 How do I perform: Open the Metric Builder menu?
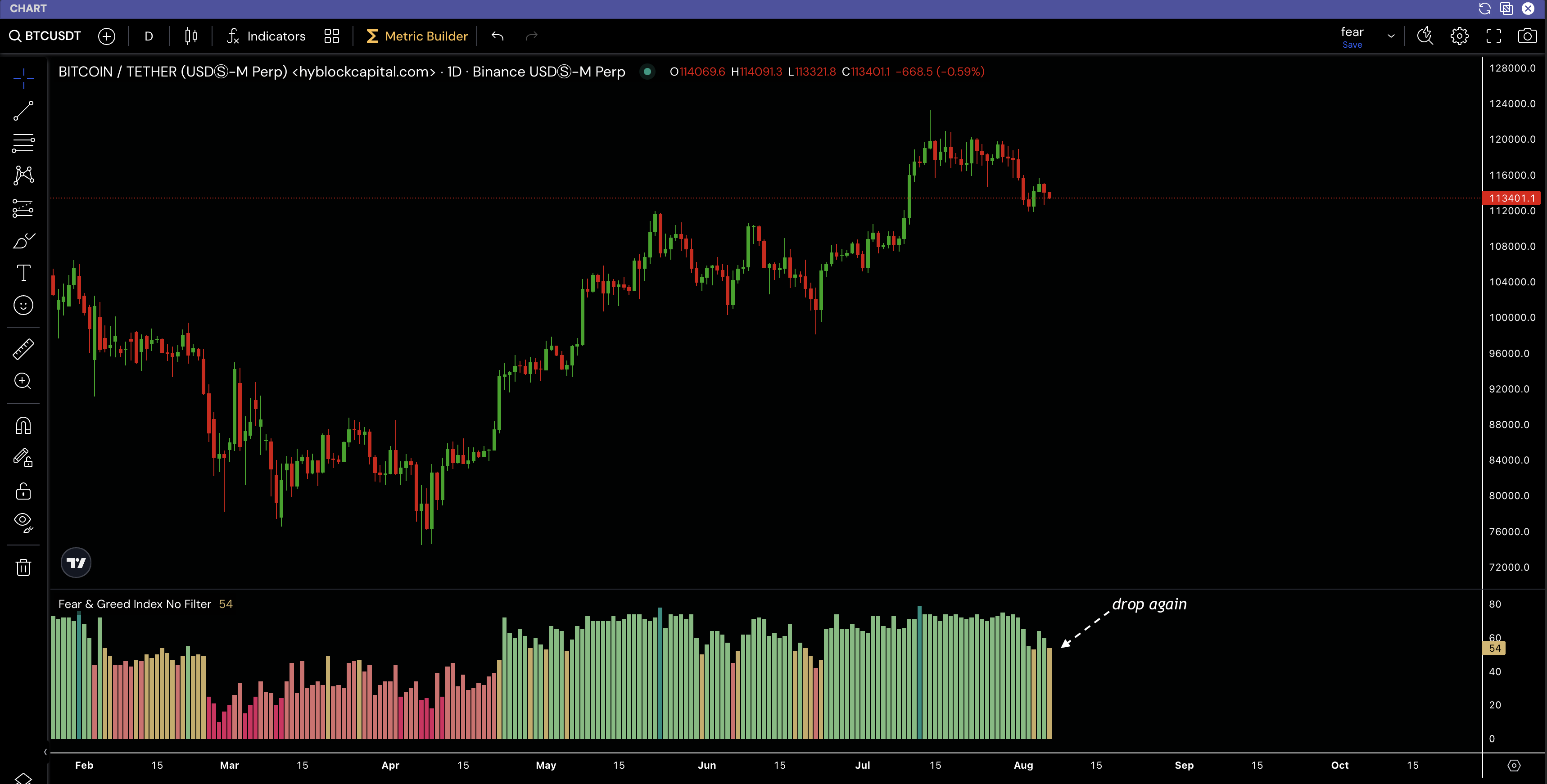click(x=417, y=36)
